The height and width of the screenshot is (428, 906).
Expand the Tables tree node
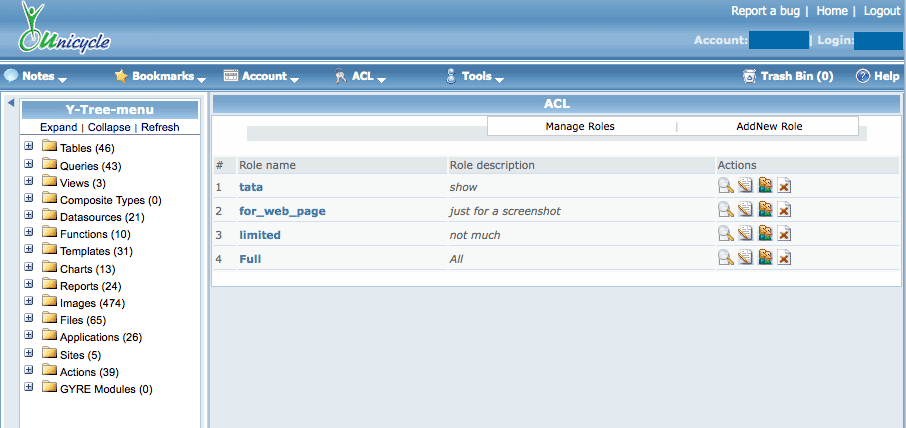click(29, 147)
